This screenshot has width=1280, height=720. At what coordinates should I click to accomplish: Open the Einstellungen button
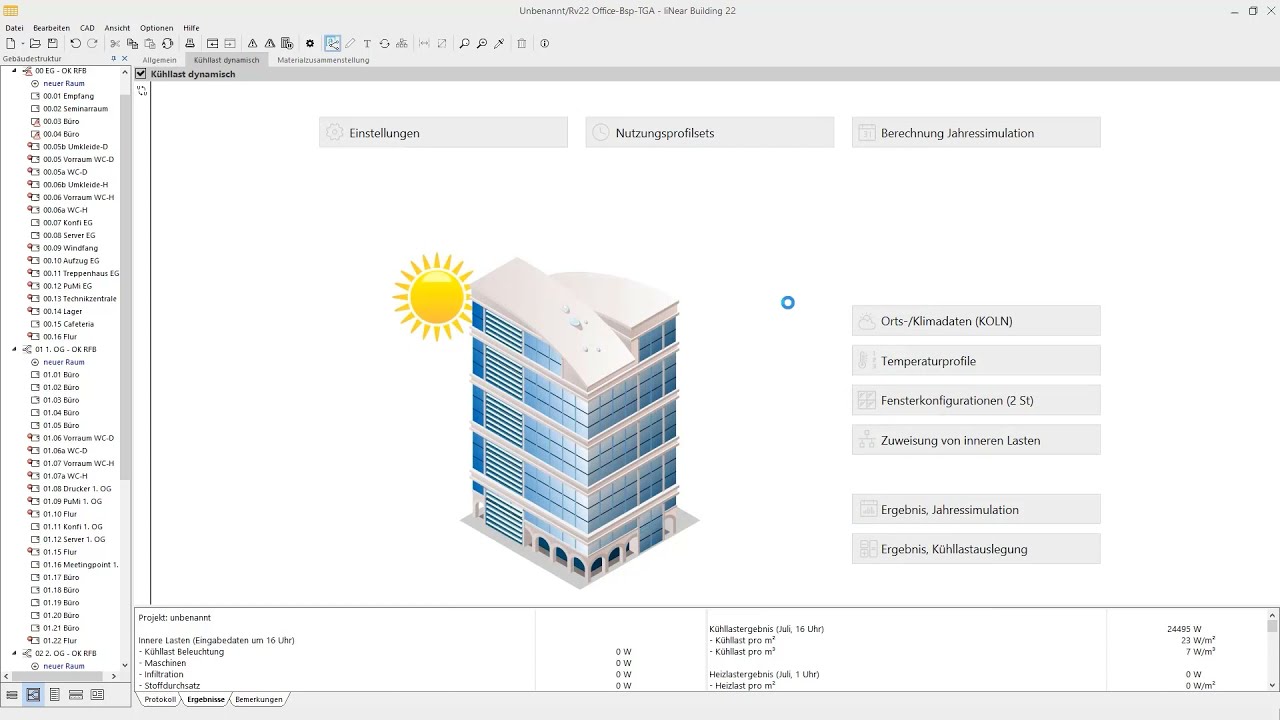[443, 133]
